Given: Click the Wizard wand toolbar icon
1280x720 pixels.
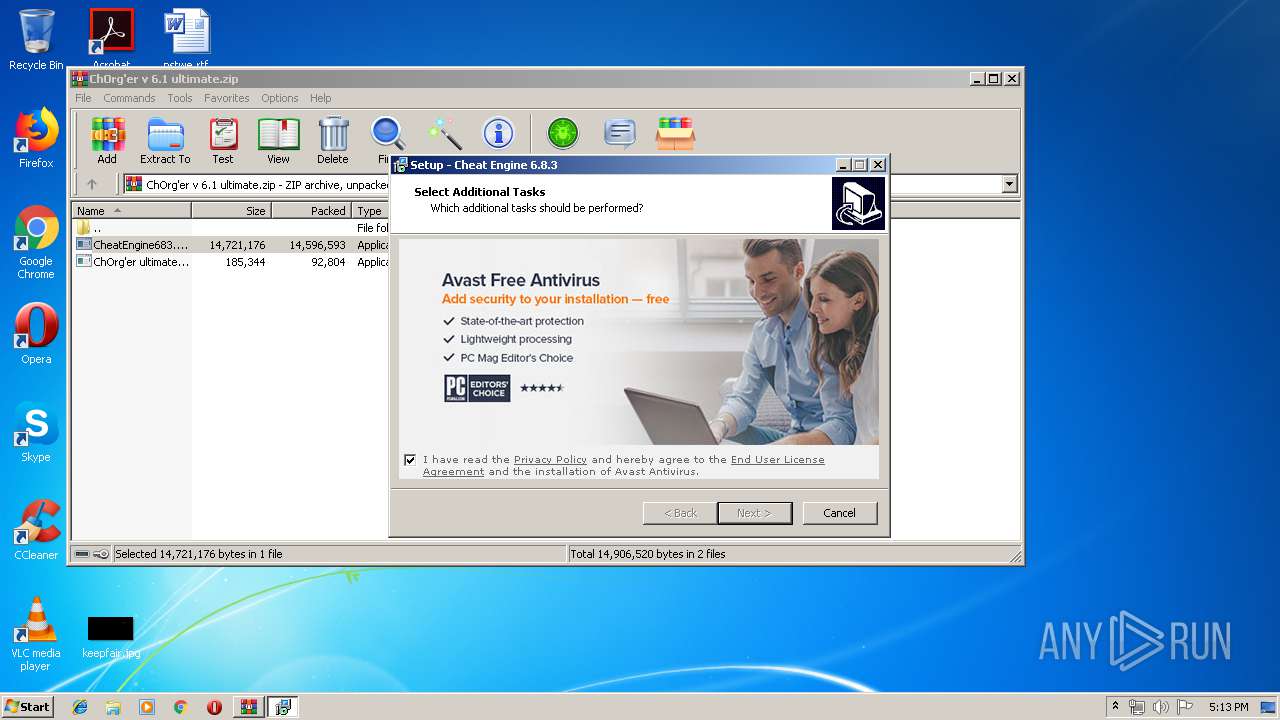Looking at the screenshot, I should (444, 133).
